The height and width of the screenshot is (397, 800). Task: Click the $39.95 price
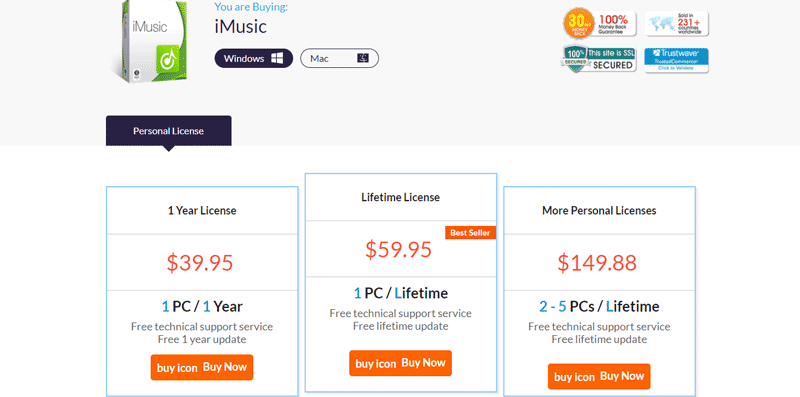(200, 262)
